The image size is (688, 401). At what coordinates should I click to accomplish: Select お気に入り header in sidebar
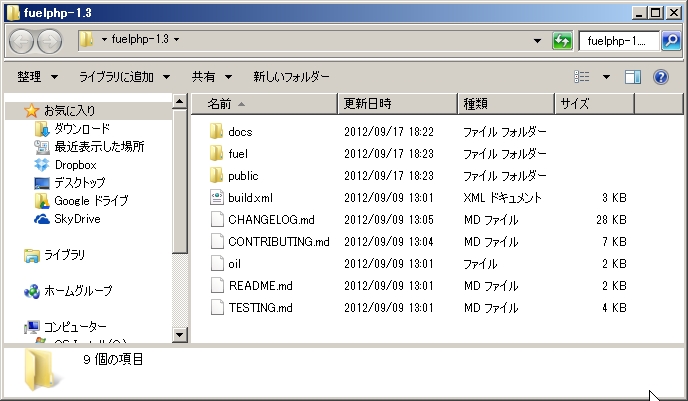(x=69, y=111)
